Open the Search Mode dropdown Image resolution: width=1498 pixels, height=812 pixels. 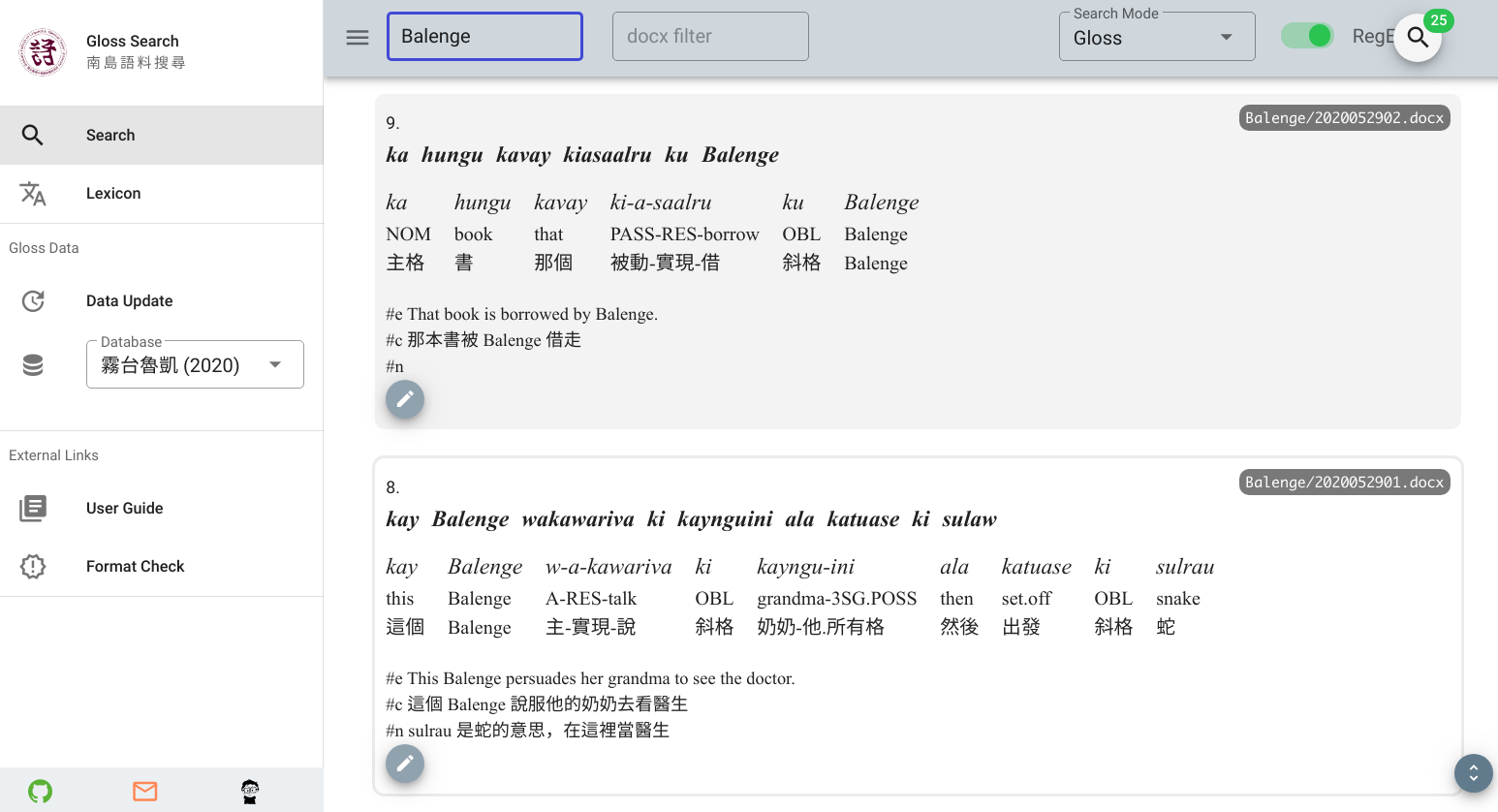pos(1156,37)
